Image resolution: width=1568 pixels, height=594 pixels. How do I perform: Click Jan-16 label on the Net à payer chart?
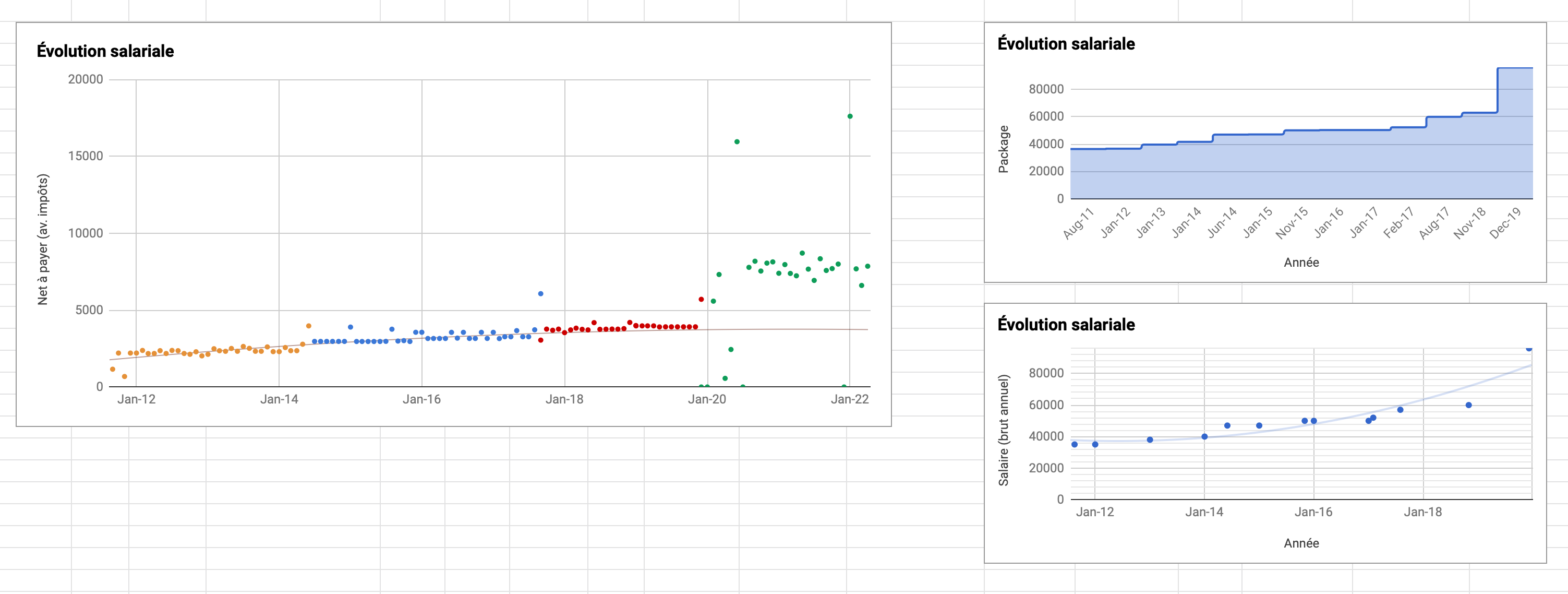[421, 400]
